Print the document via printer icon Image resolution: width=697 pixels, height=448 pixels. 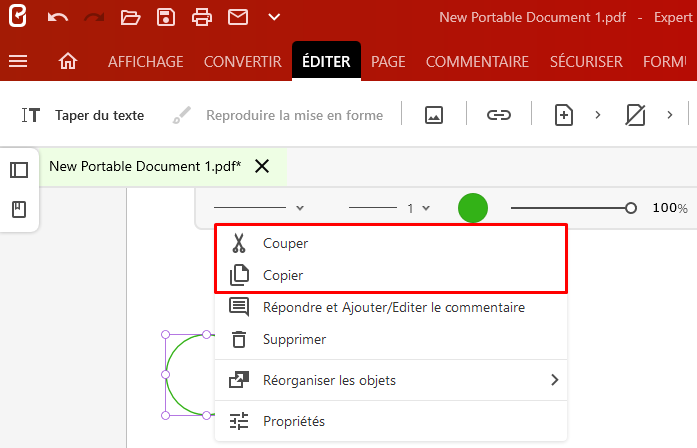tap(202, 17)
